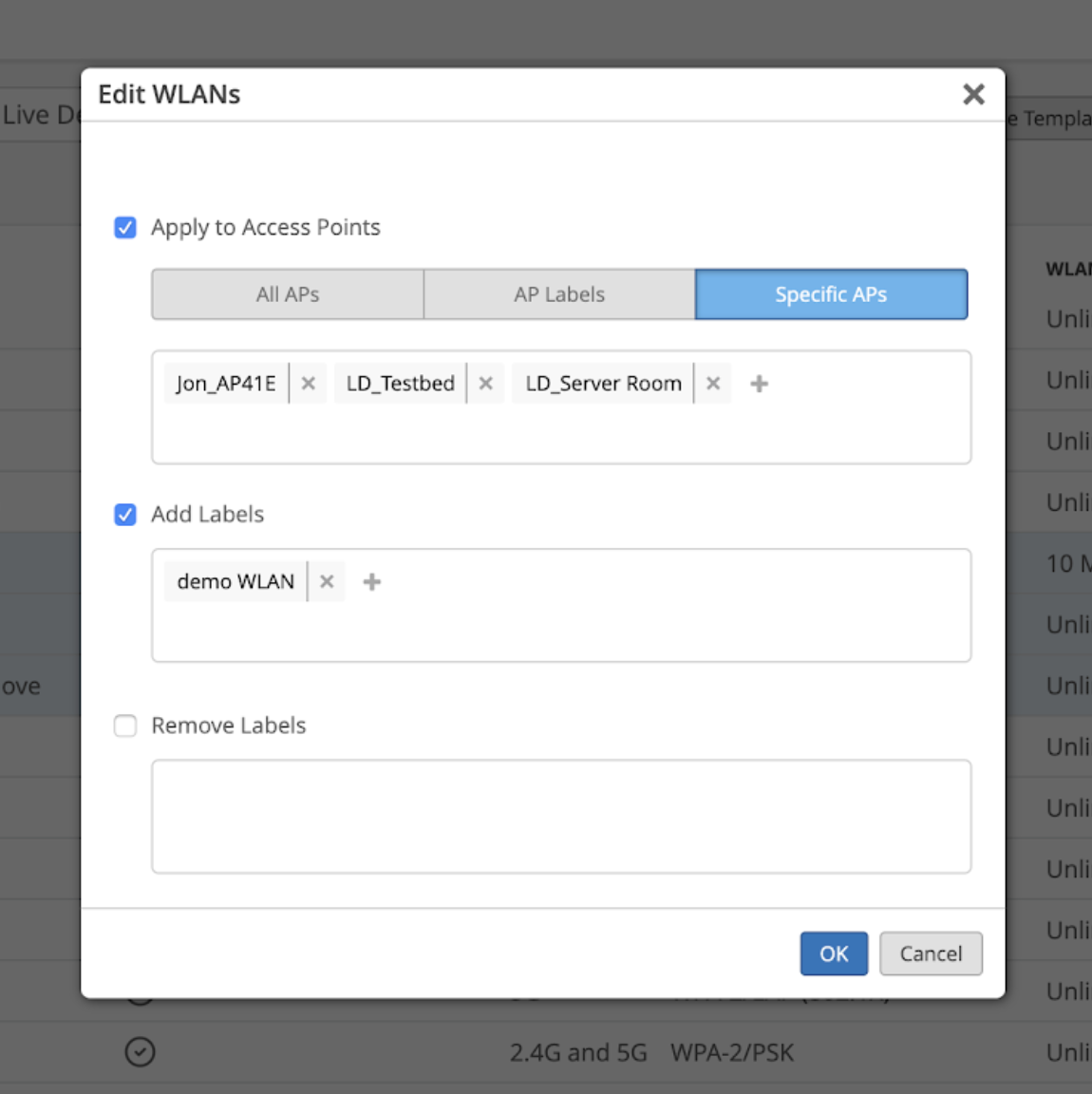1092x1094 pixels.
Task: Click empty area of access points box
Action: (560, 435)
